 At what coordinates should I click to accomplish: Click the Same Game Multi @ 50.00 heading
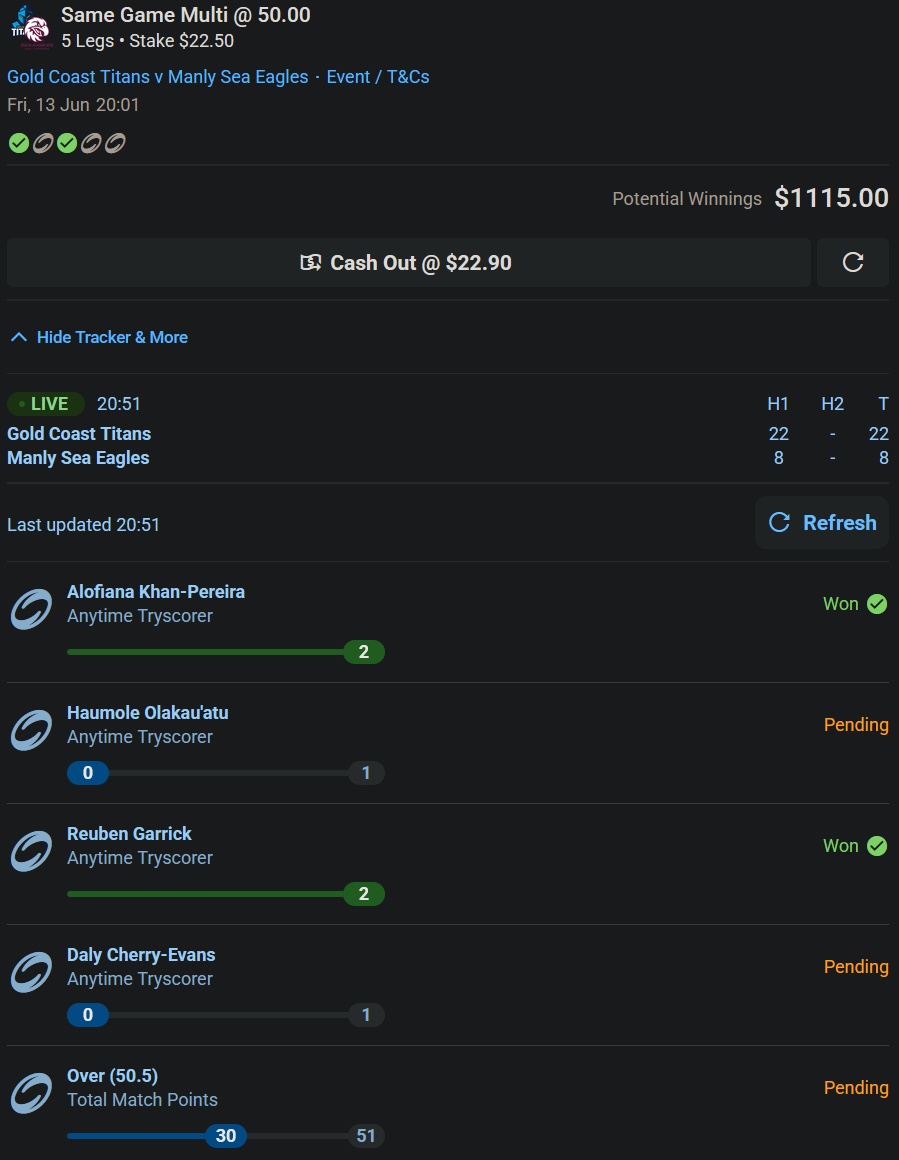pyautogui.click(x=186, y=15)
